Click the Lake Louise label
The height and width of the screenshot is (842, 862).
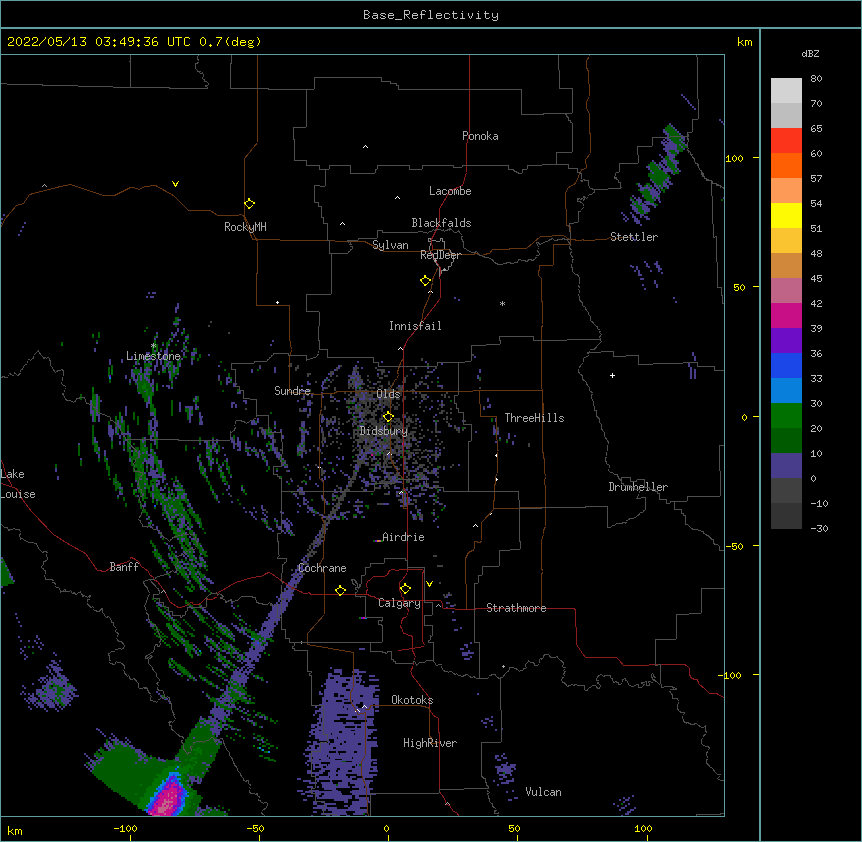[x=18, y=484]
